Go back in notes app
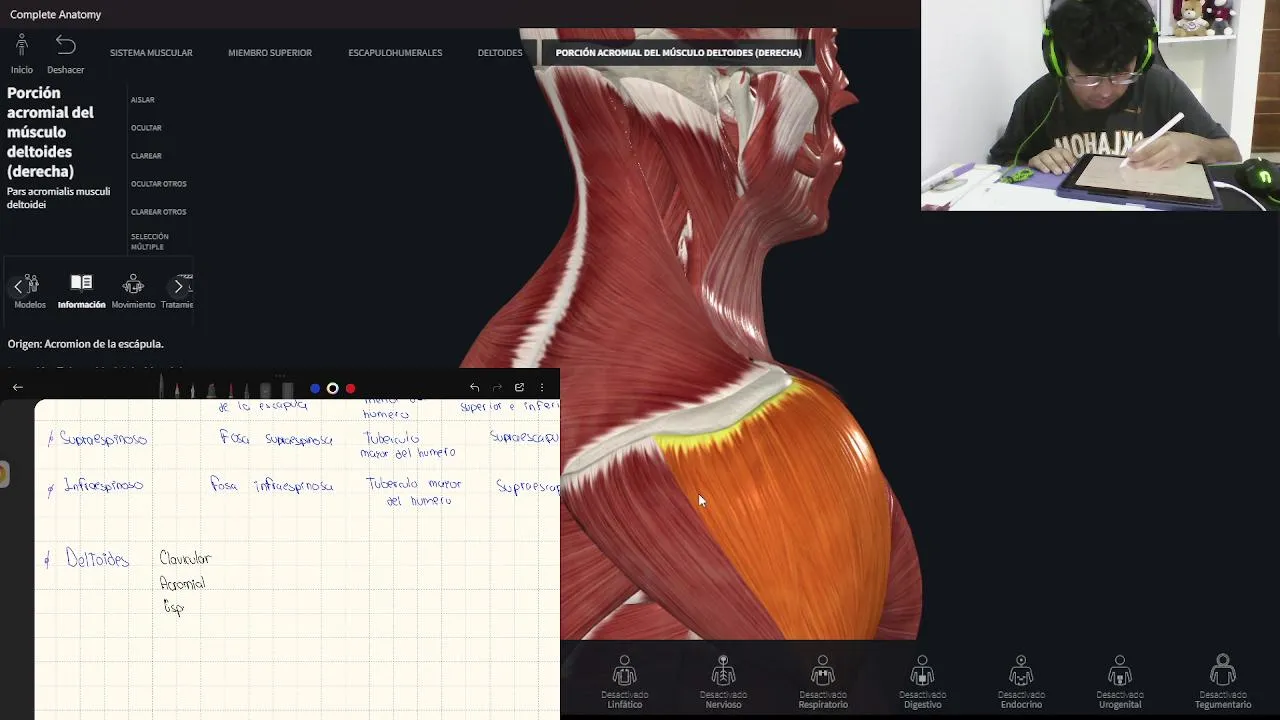The height and width of the screenshot is (720, 1280). tap(17, 387)
